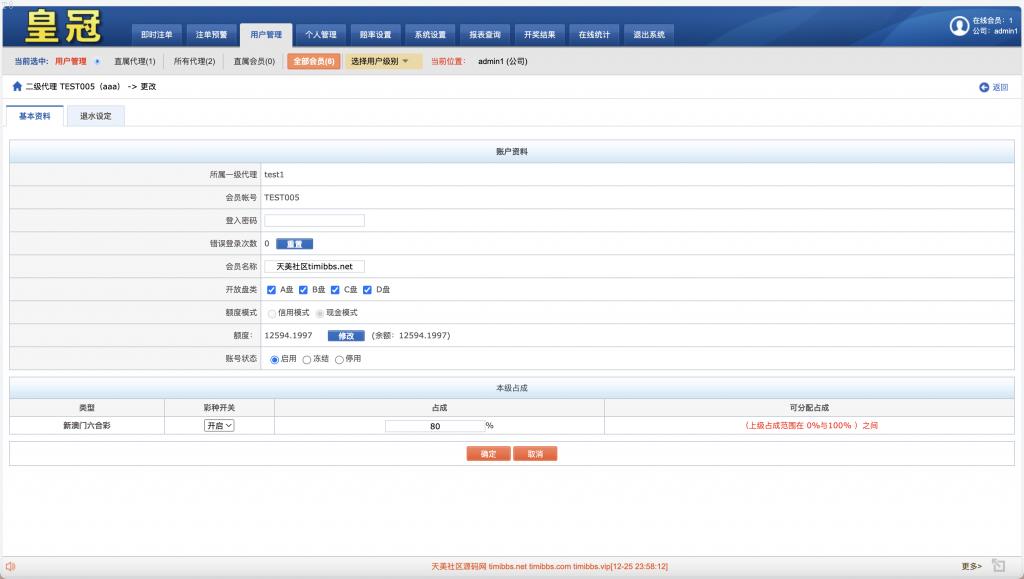
Task: Click the 修改 button next to 额度
Action: (x=346, y=336)
